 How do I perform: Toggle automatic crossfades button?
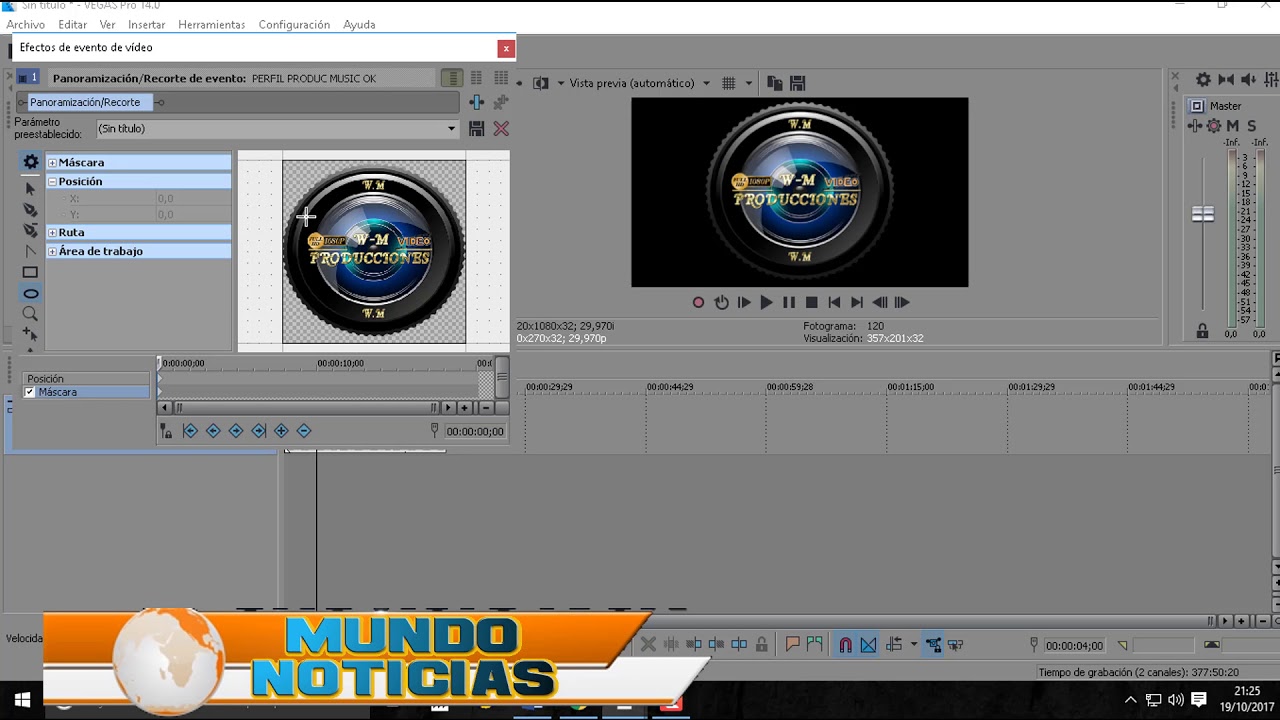868,645
